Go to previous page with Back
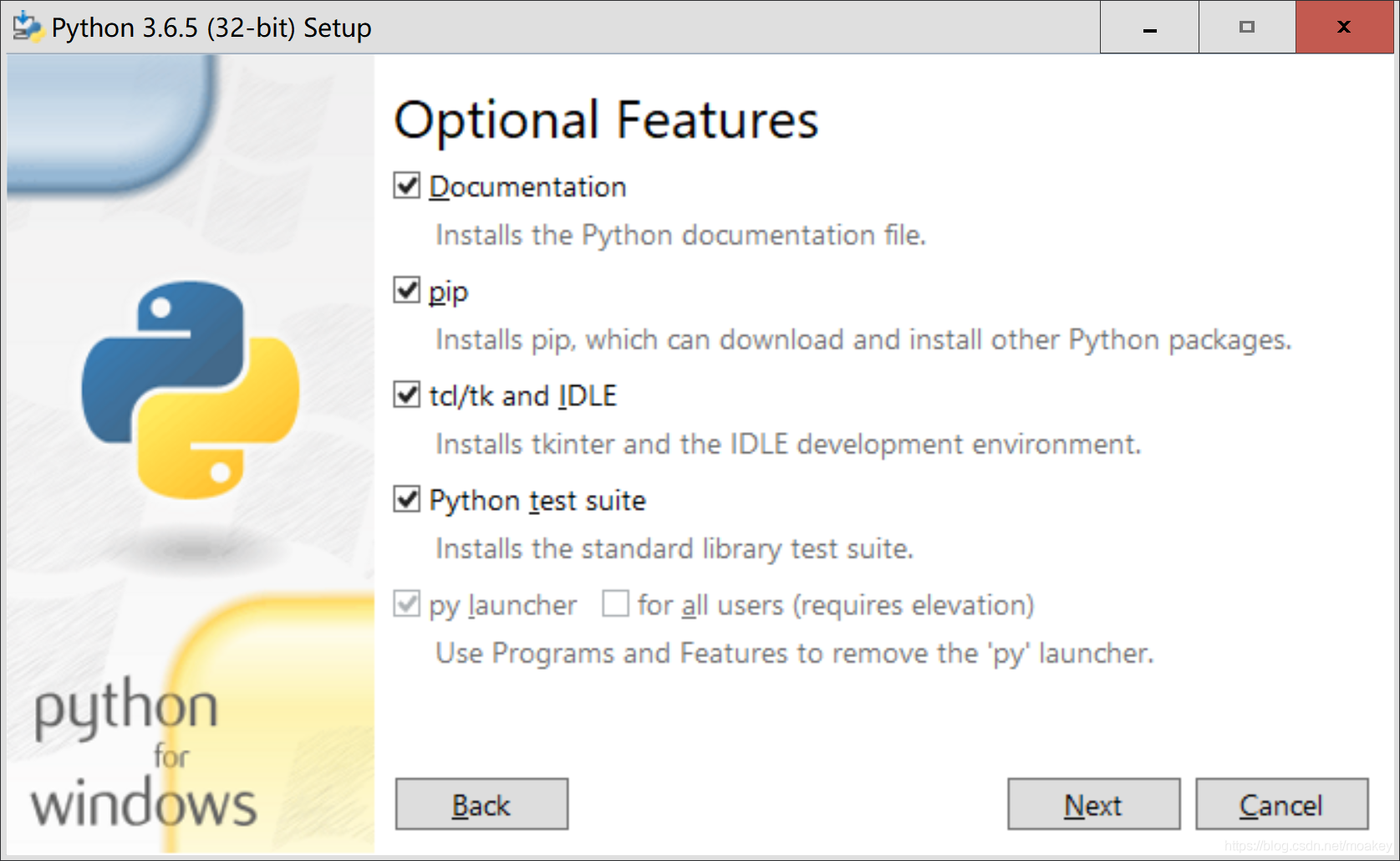This screenshot has height=861, width=1400. (x=481, y=804)
